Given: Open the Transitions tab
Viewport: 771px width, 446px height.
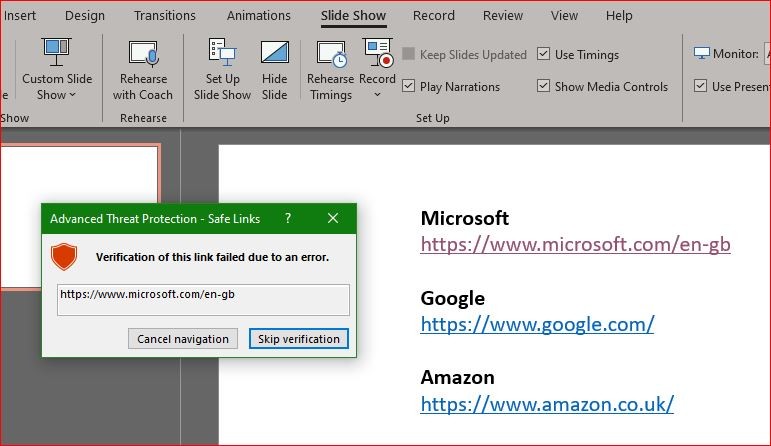Looking at the screenshot, I should pos(165,16).
